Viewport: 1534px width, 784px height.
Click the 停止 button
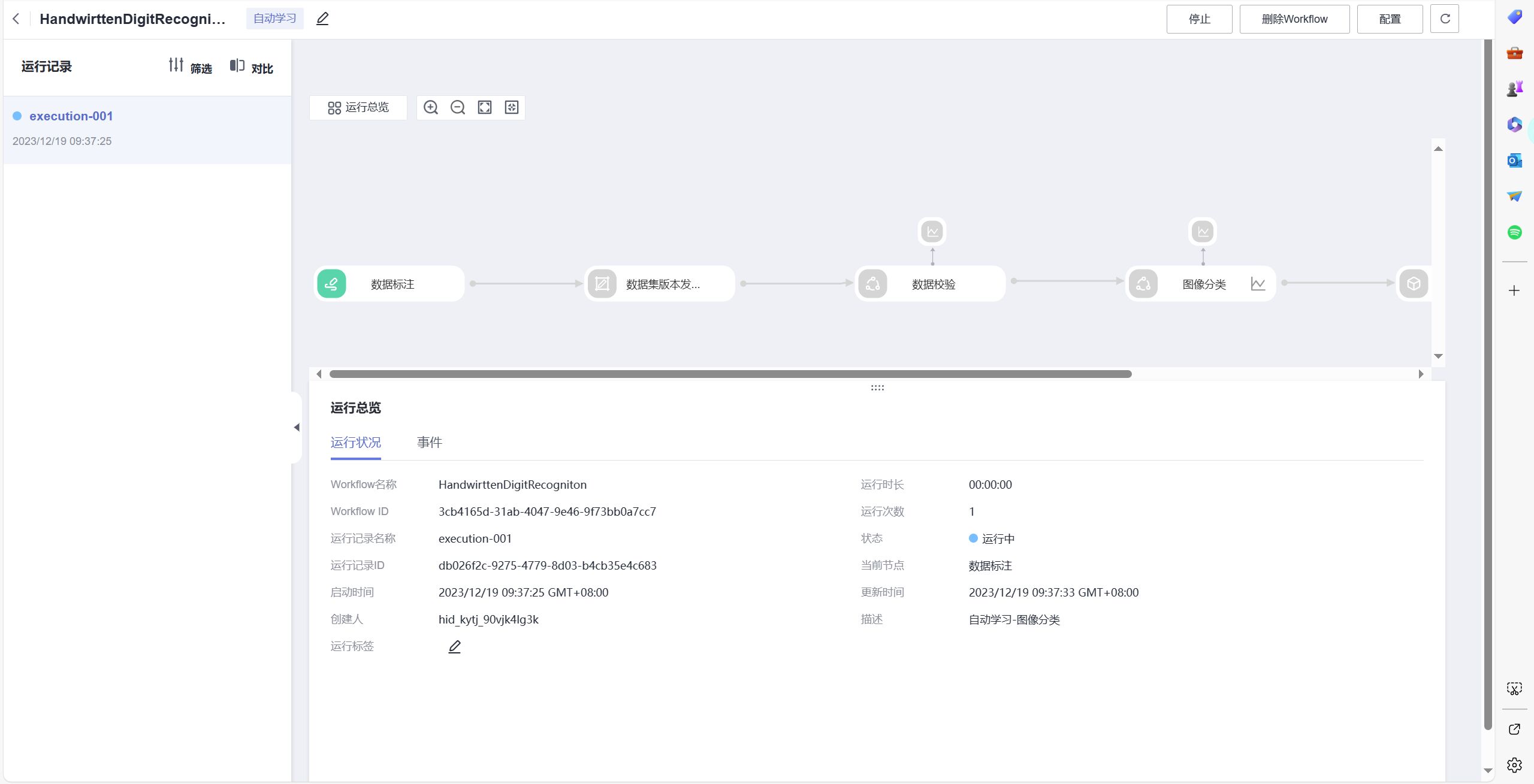pos(1199,19)
